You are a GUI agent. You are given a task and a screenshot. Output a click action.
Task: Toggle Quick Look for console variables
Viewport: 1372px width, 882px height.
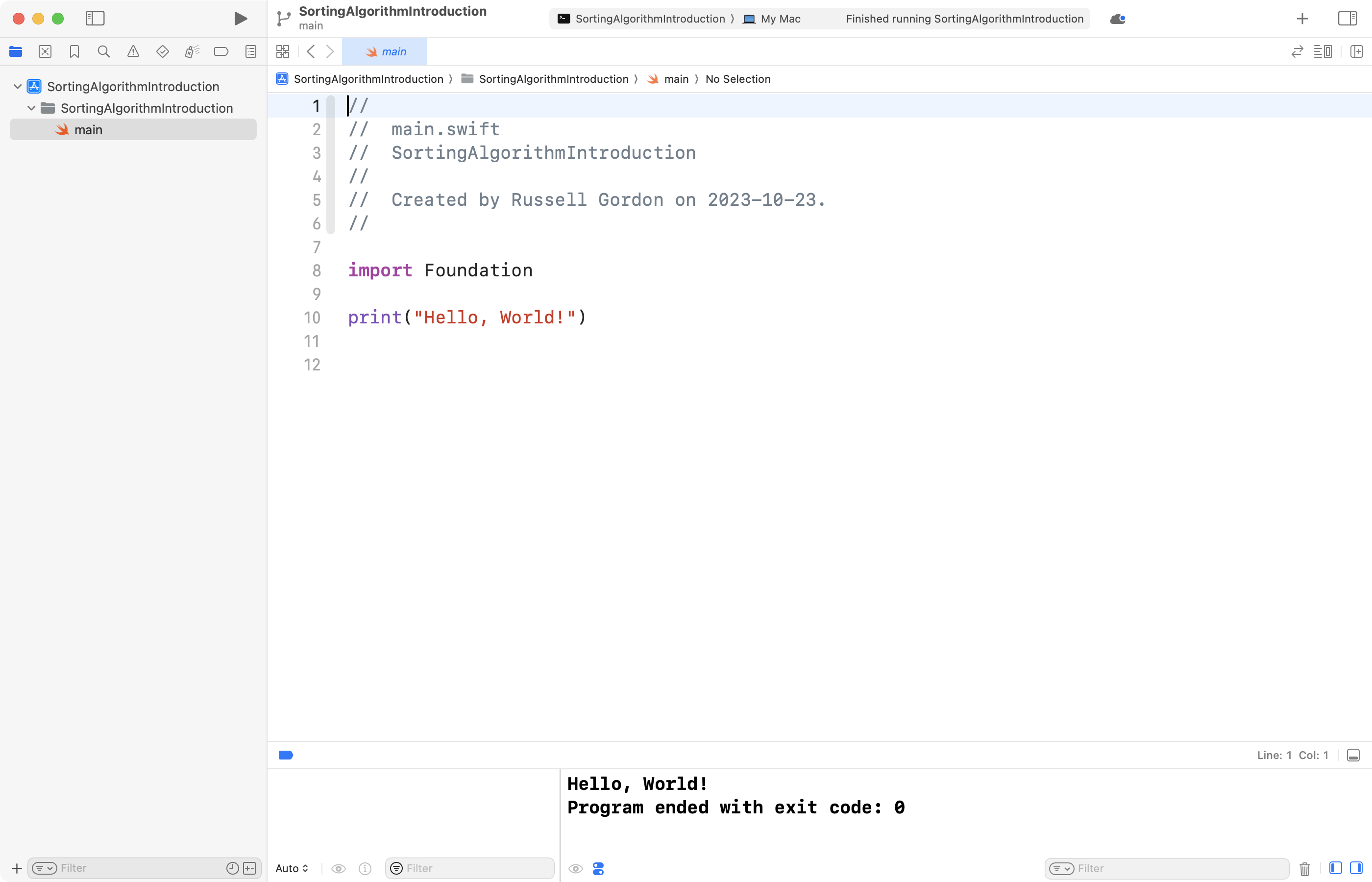[x=575, y=868]
